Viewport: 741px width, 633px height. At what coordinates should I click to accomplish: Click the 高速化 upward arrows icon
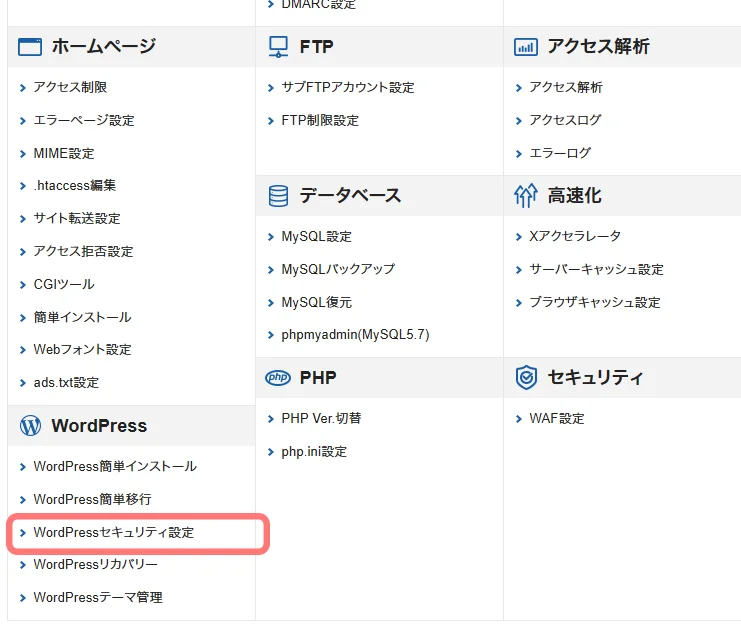click(x=526, y=196)
